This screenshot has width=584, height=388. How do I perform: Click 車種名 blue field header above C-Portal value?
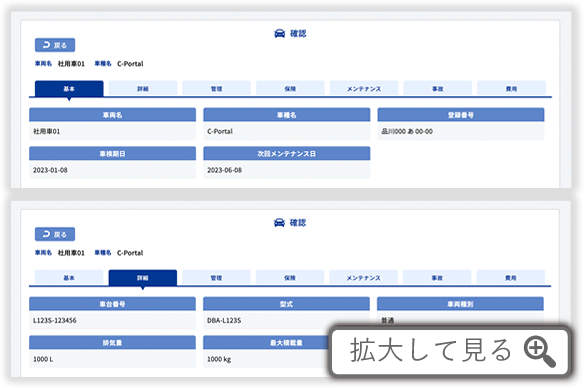coord(287,115)
